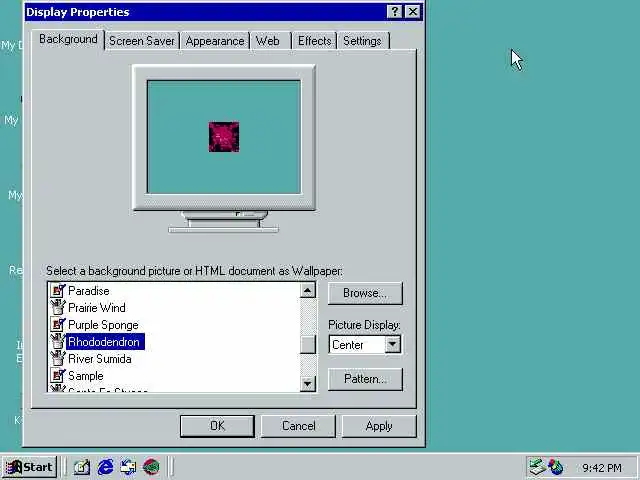Select Prairie Wind wallpaper

click(97, 308)
